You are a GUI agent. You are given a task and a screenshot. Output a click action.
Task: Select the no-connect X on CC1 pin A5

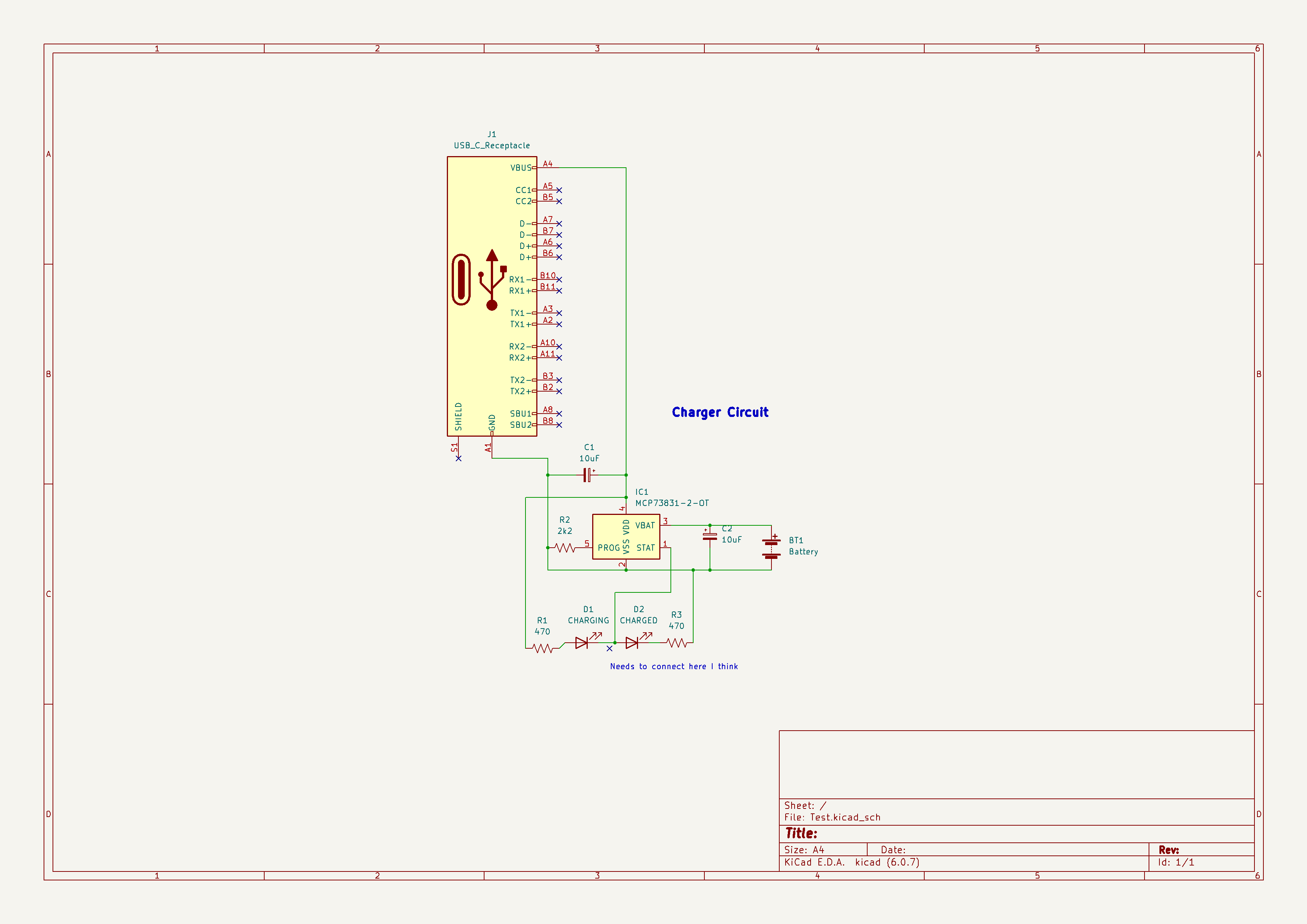coord(559,190)
